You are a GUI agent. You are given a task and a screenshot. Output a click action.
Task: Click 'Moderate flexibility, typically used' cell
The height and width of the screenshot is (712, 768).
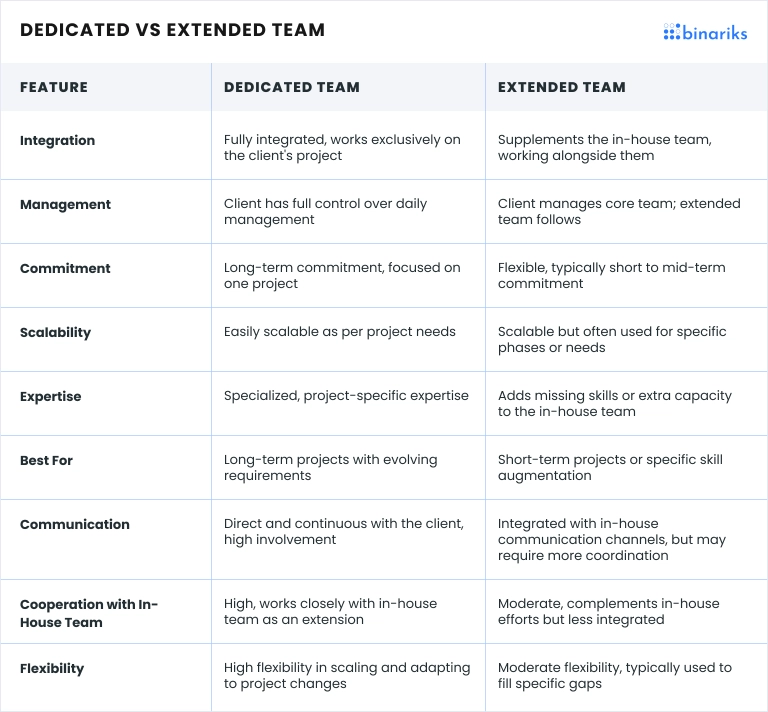click(614, 676)
